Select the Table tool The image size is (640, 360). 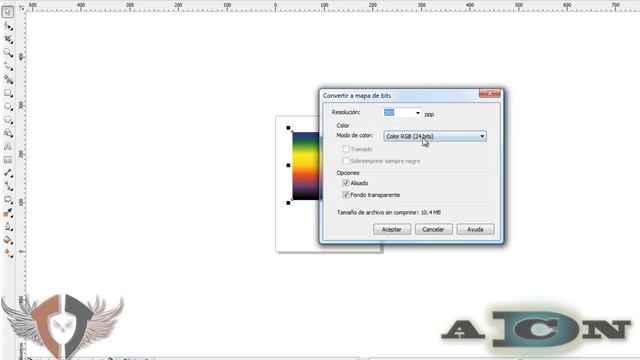(8, 160)
